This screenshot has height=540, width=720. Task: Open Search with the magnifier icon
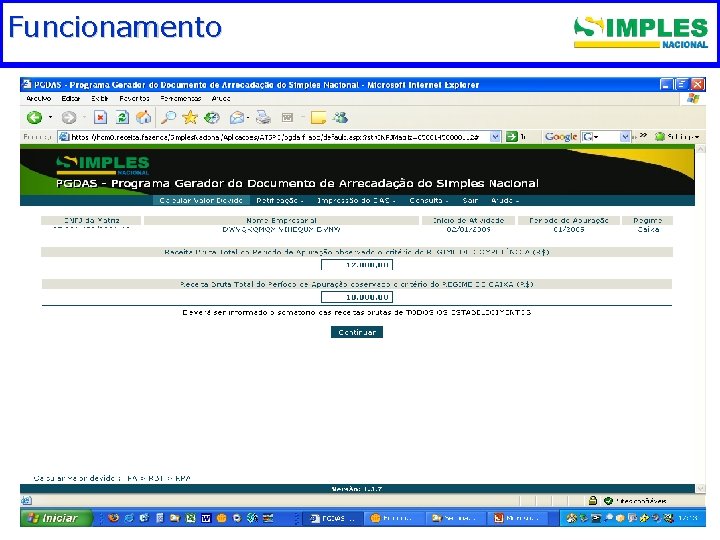(168, 118)
